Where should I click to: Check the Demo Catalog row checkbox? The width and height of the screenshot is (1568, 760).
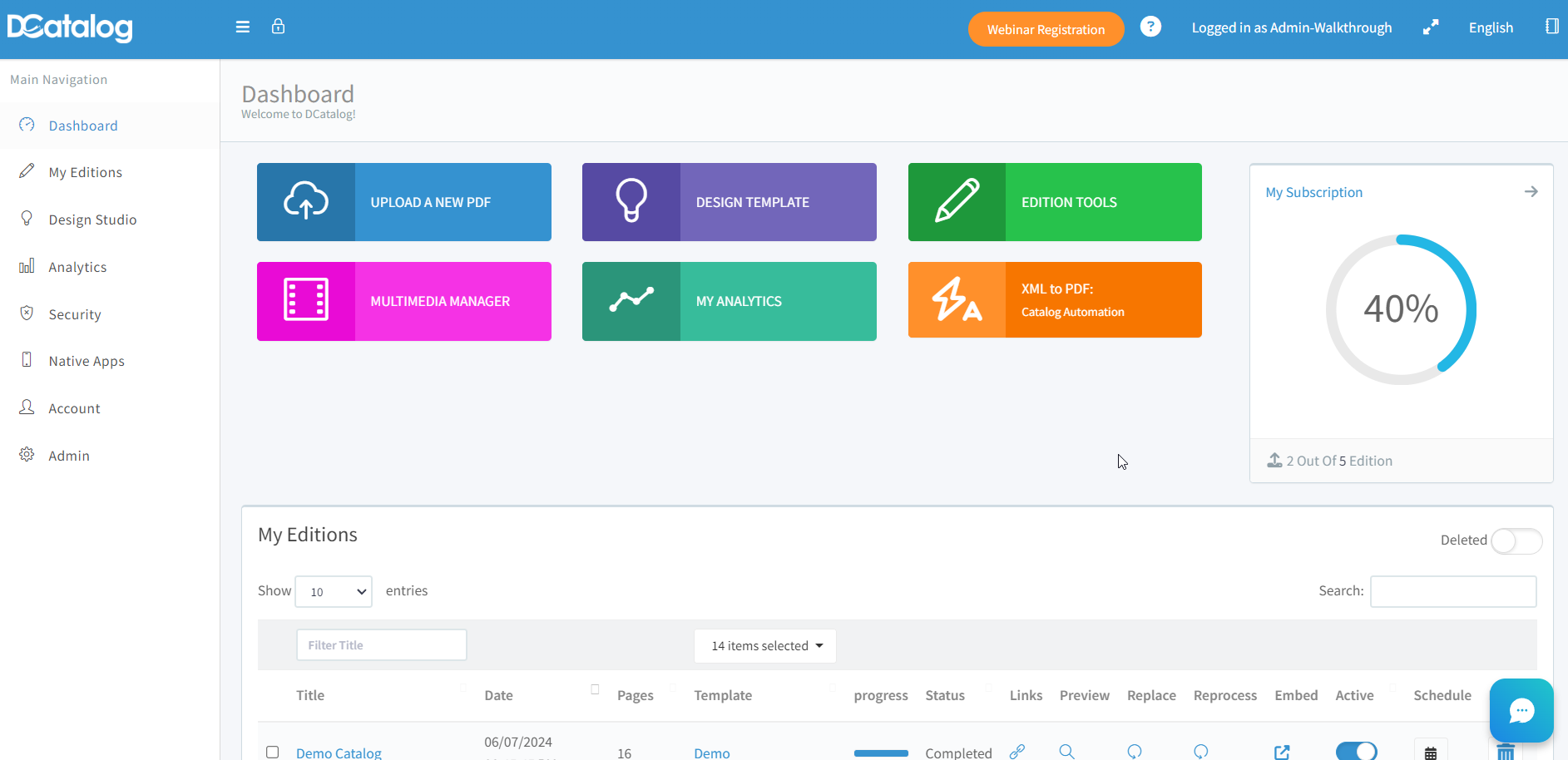tap(272, 752)
